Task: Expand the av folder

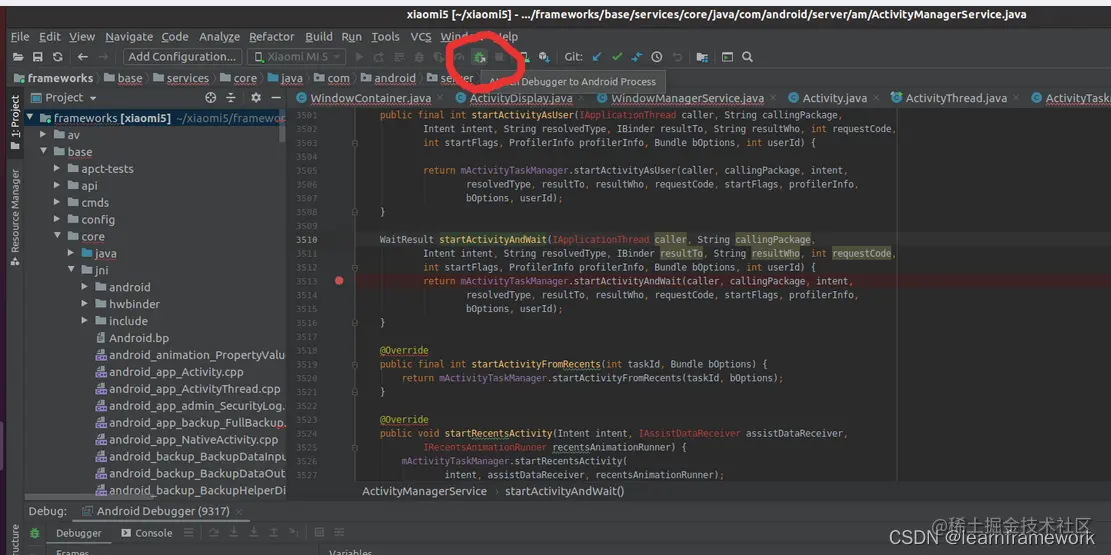Action: pos(44,135)
